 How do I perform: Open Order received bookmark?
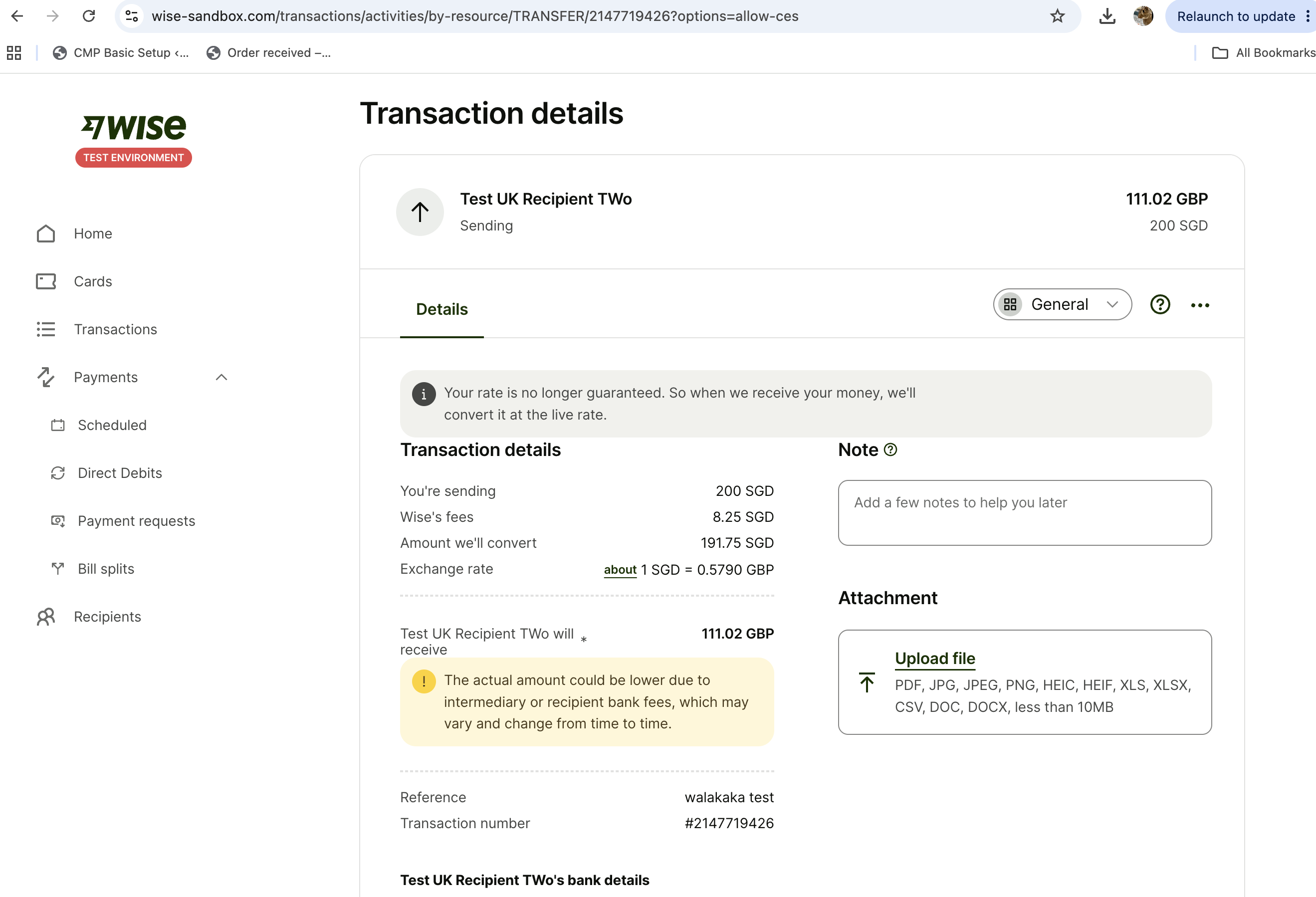[x=269, y=53]
